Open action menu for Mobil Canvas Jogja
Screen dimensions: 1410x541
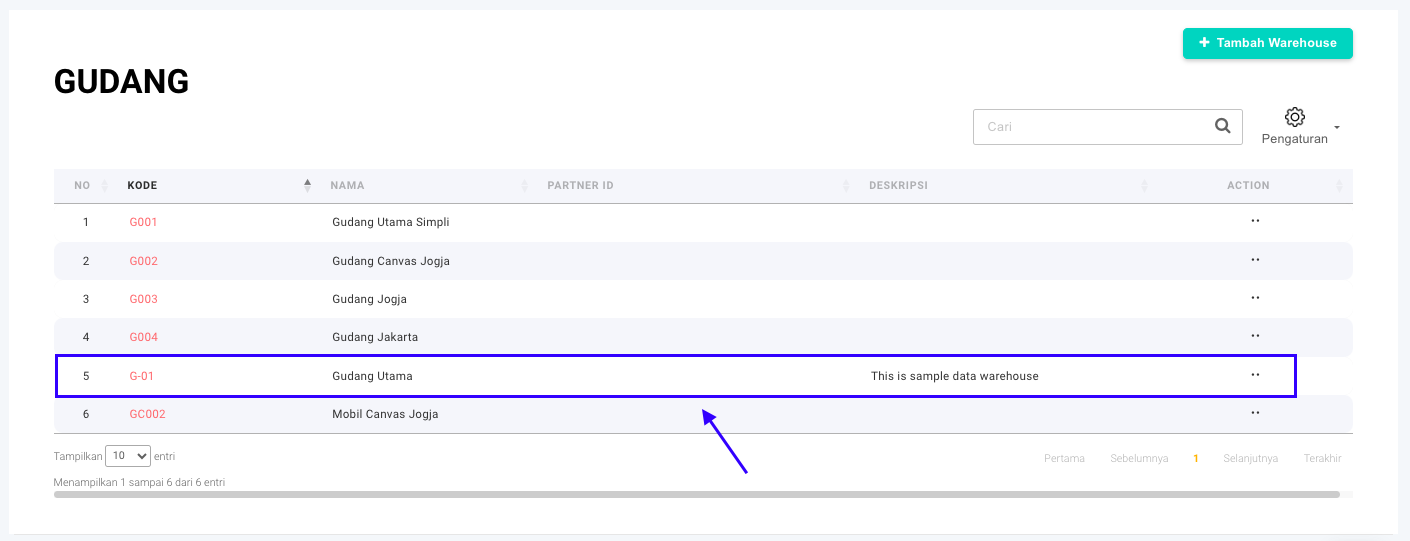[1255, 413]
